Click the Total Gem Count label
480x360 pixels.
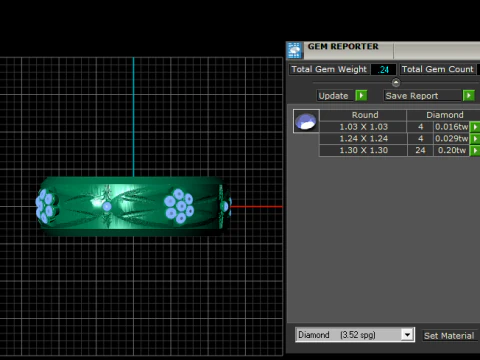click(x=437, y=69)
